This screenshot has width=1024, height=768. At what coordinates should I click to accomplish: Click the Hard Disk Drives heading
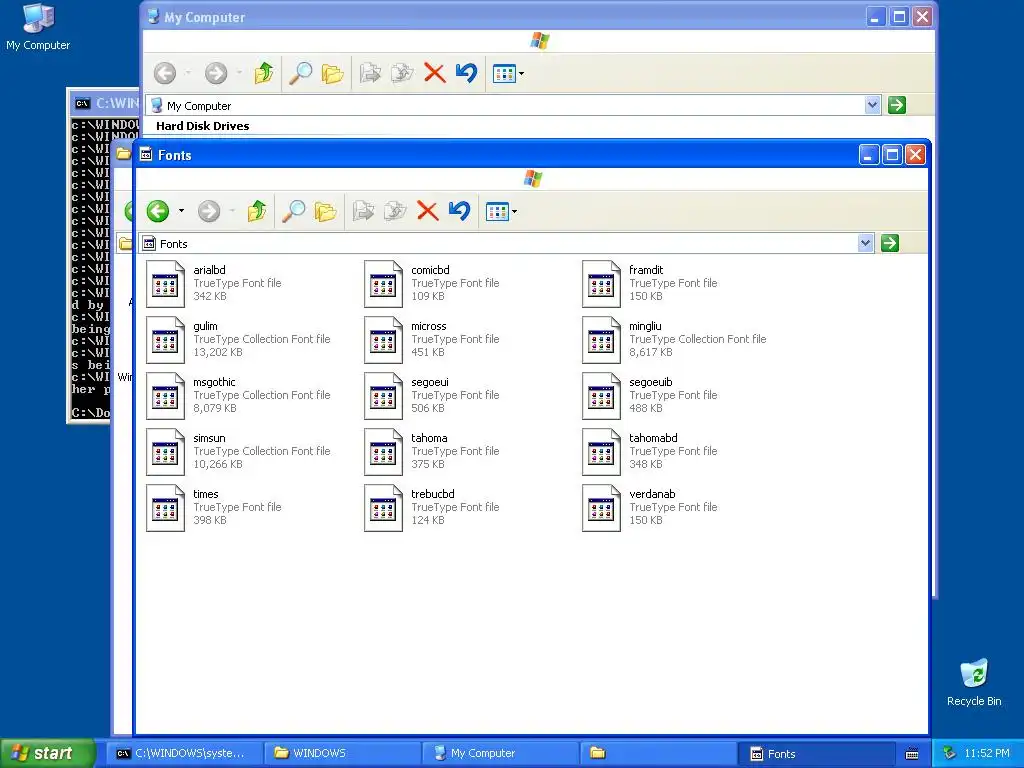tap(202, 126)
